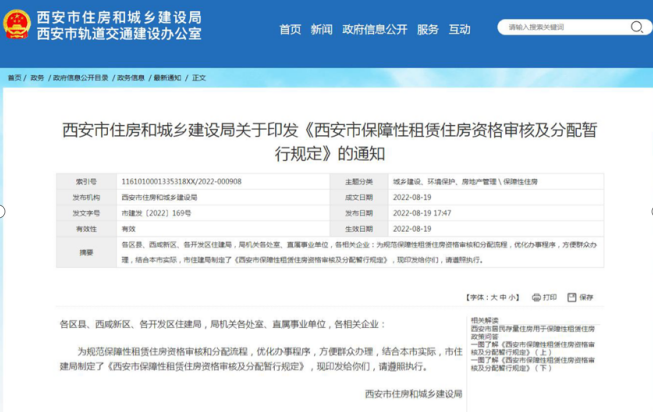
Task: Click the signature 西安市住房和城乡建设局 at article end
Action: 414,394
